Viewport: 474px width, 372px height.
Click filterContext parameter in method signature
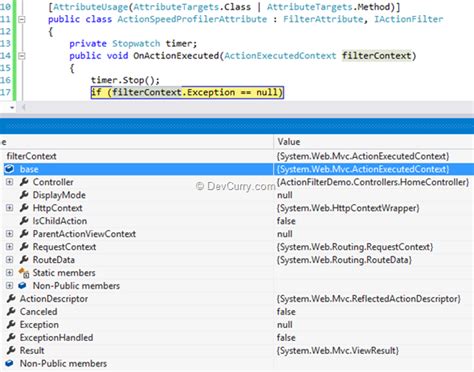click(x=377, y=56)
